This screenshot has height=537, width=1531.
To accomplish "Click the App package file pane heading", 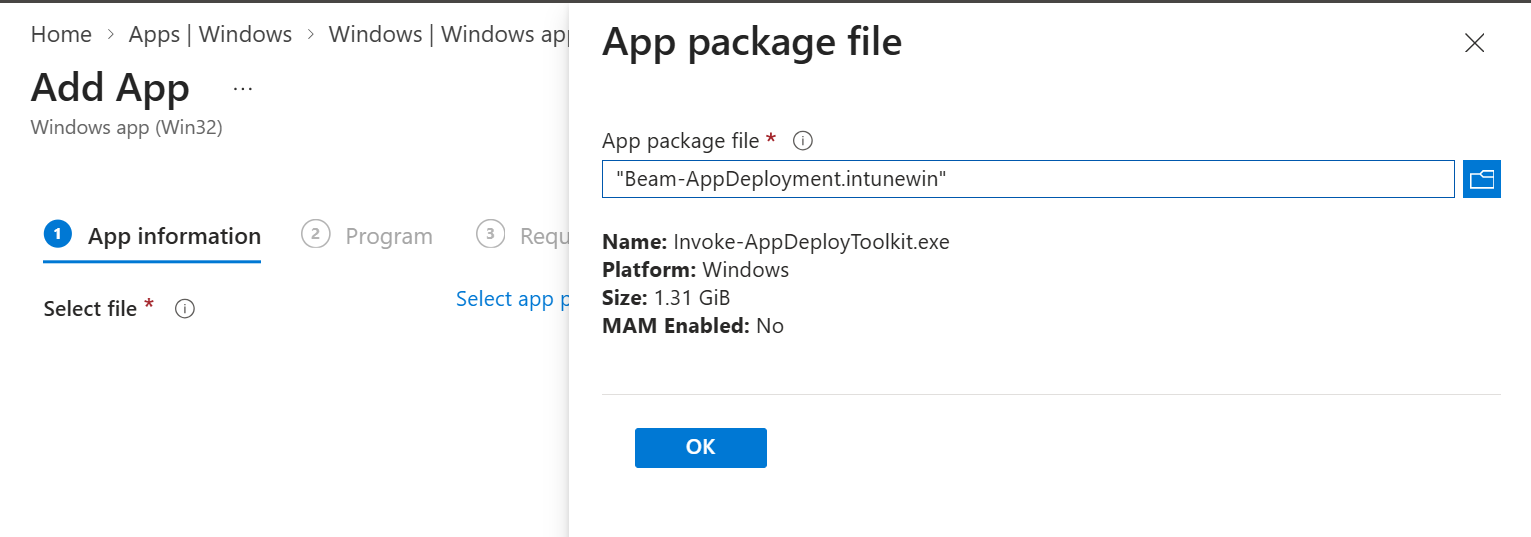I will coord(752,42).
